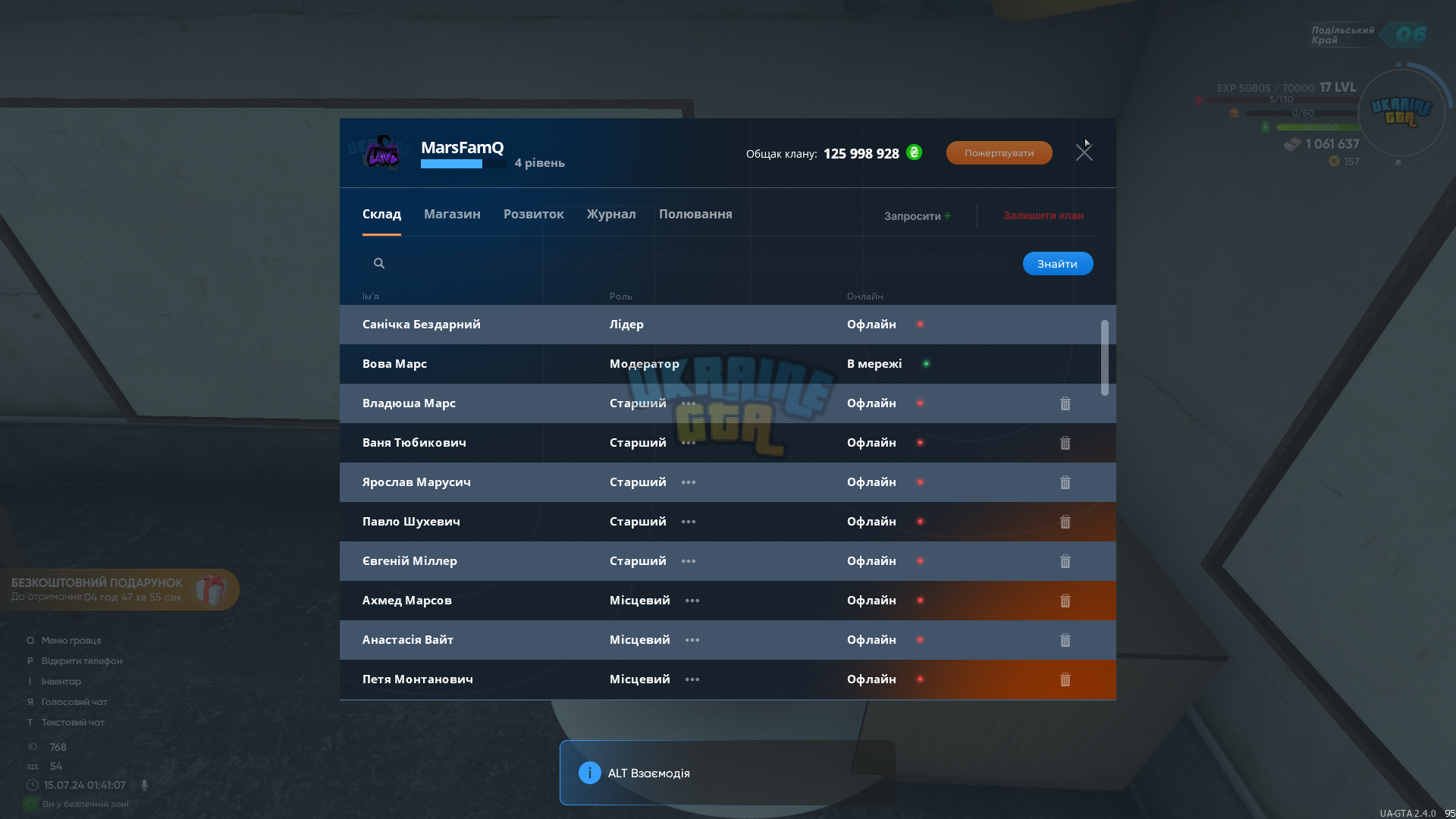Remove Петя Монтанович with the trash icon
This screenshot has width=1456, height=819.
click(x=1065, y=679)
